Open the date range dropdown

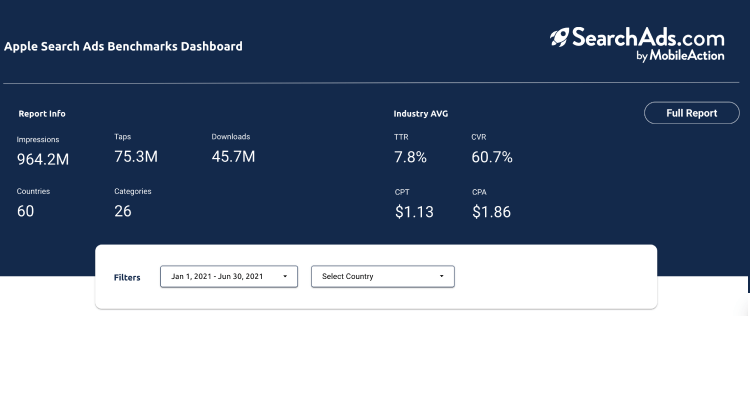229,277
